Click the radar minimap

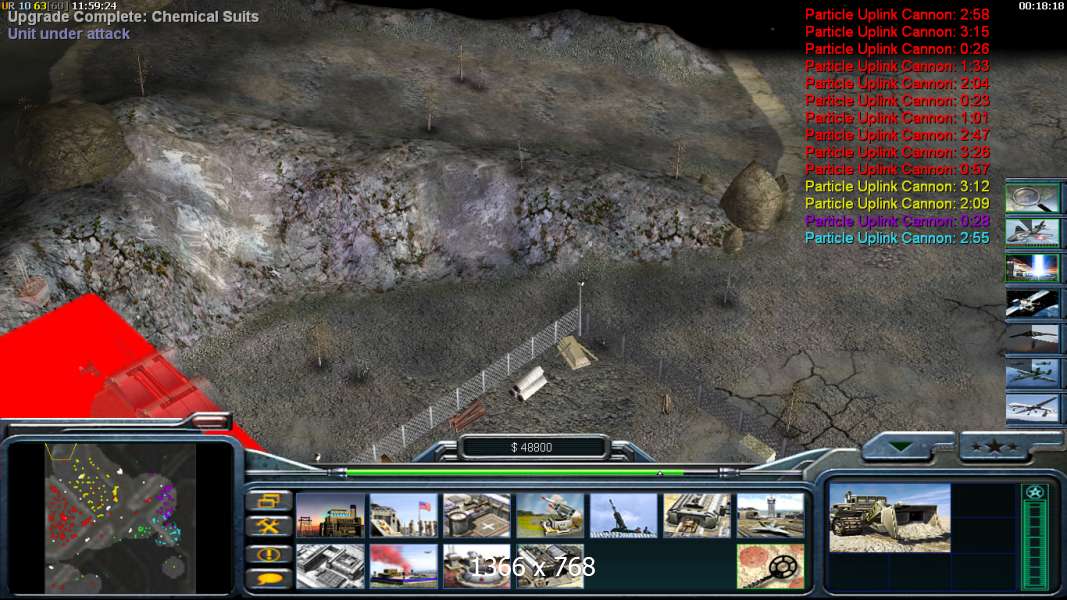(x=120, y=518)
